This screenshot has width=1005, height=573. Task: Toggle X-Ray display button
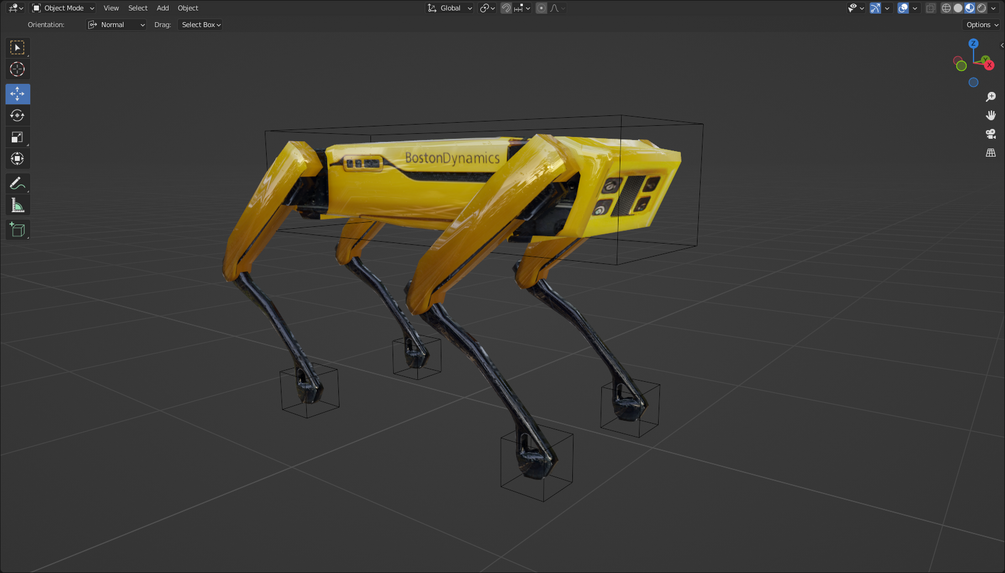(x=931, y=8)
